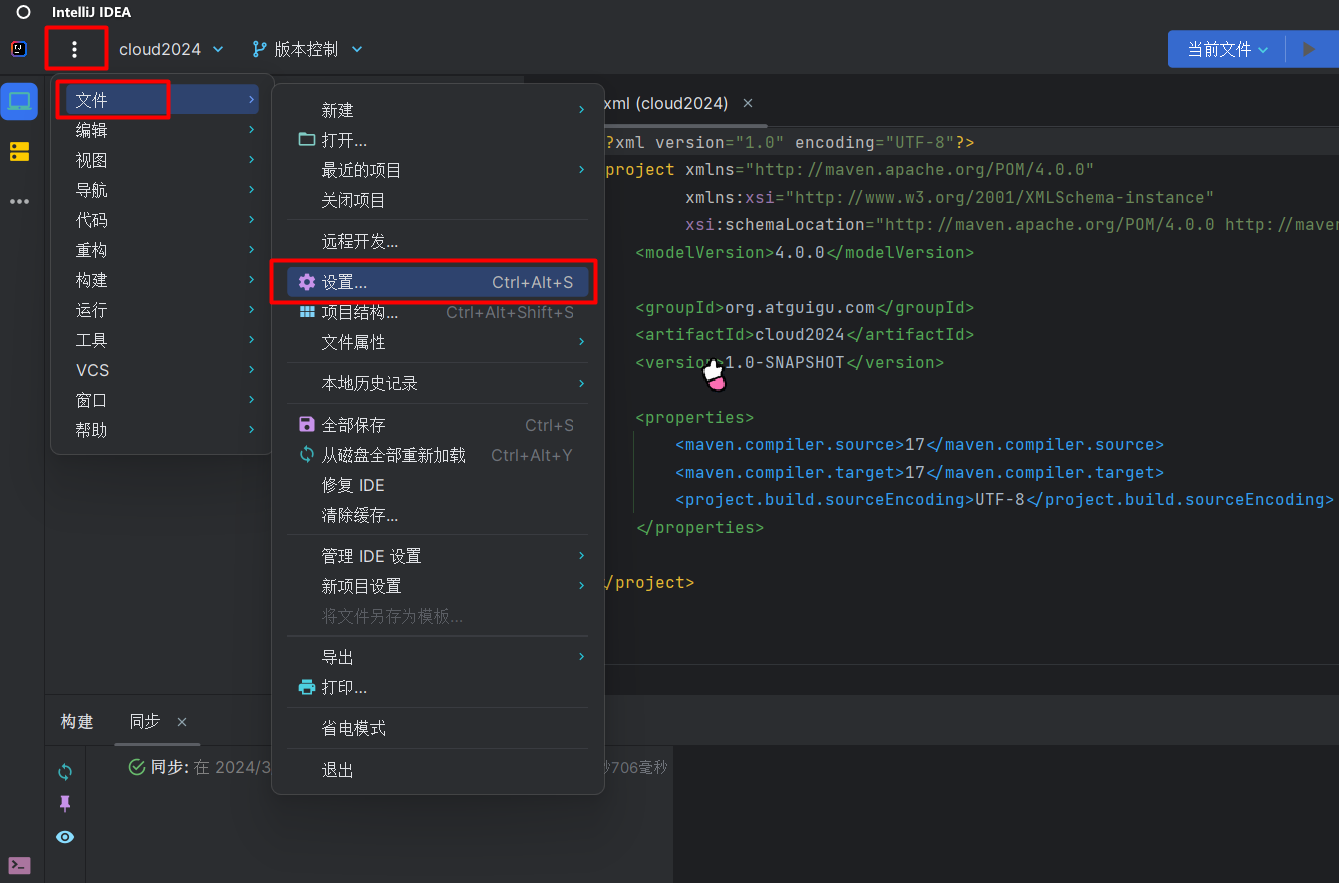Pin the build tab with pin icon
The height and width of the screenshot is (883, 1339).
[x=65, y=804]
